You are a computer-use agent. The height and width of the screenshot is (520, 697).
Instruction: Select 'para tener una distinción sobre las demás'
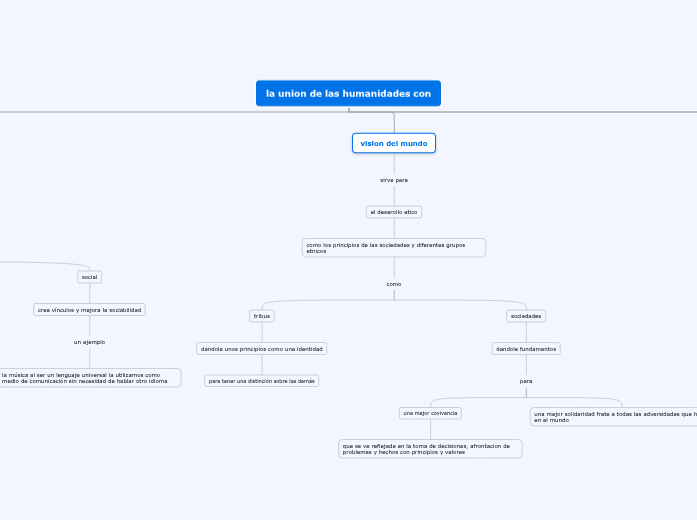click(262, 381)
